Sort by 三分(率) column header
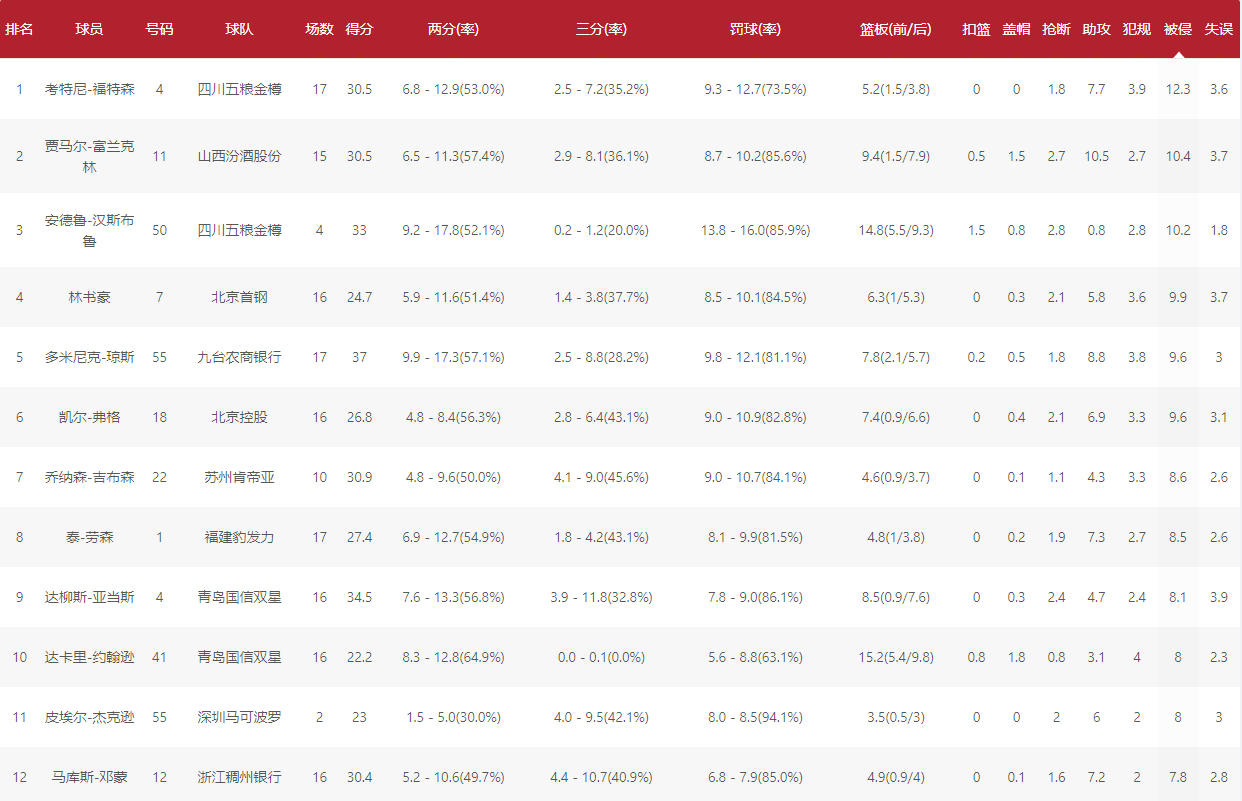This screenshot has height=801, width=1242. pos(601,30)
